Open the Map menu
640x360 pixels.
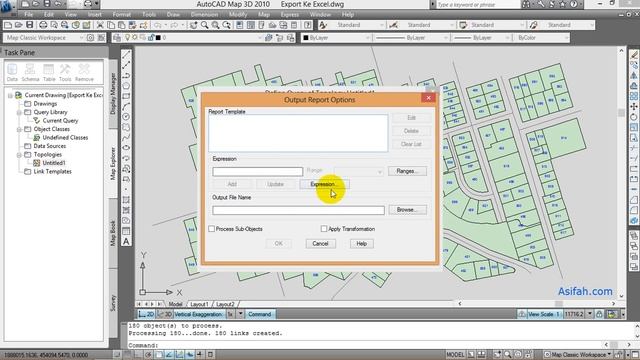[264, 14]
